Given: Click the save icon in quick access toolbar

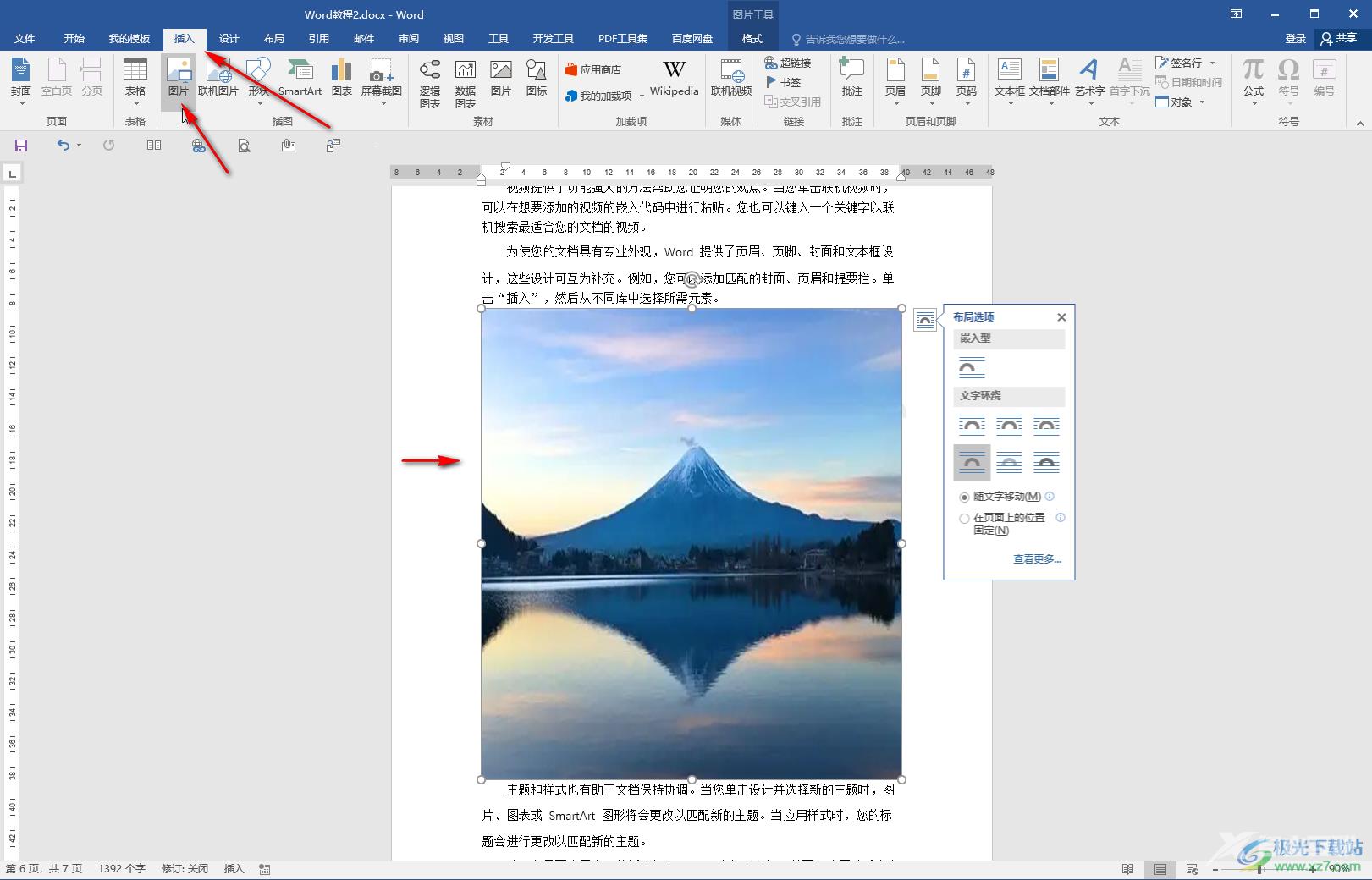Looking at the screenshot, I should pyautogui.click(x=21, y=146).
